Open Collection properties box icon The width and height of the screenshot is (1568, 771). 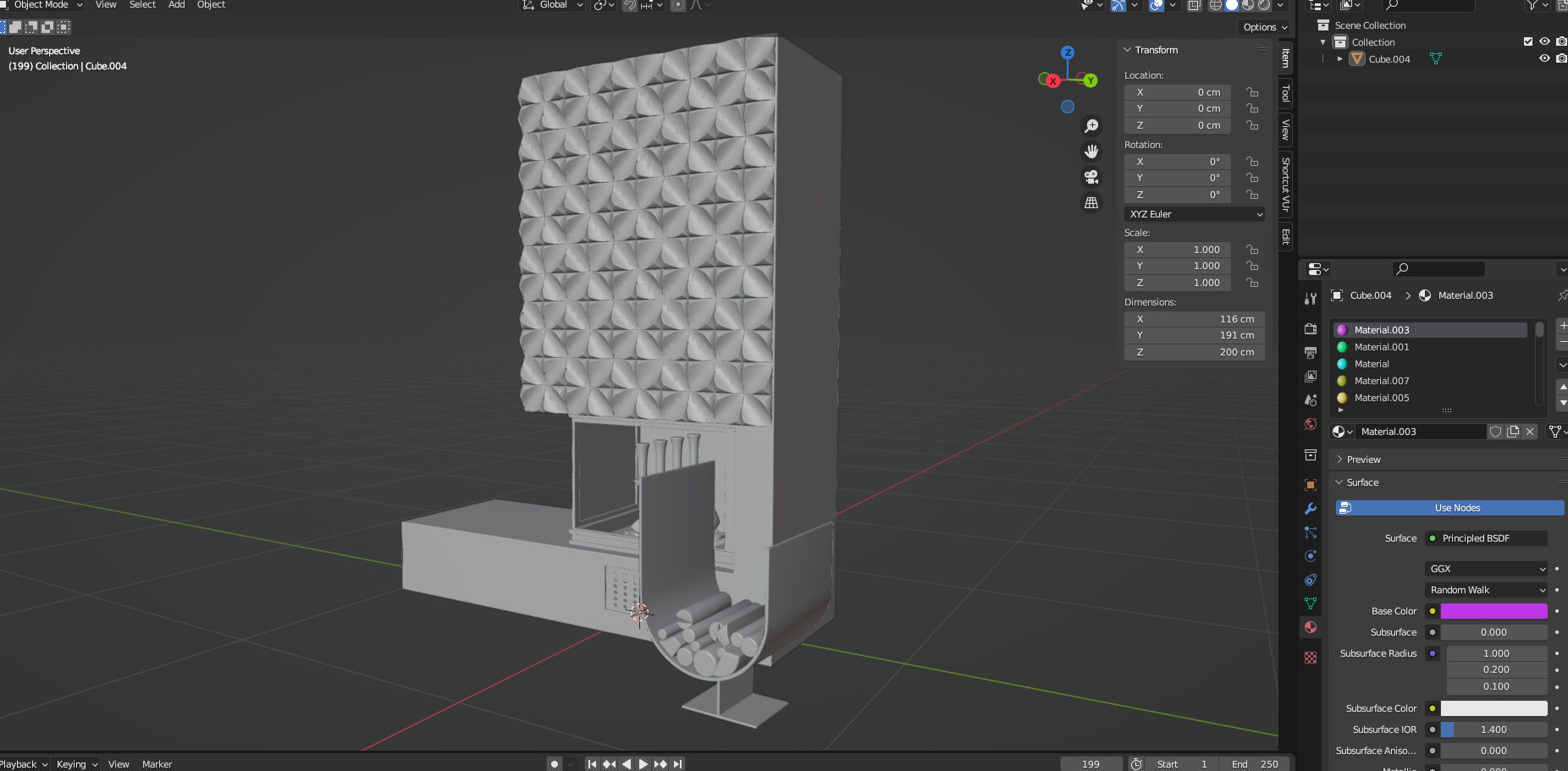click(x=1311, y=455)
